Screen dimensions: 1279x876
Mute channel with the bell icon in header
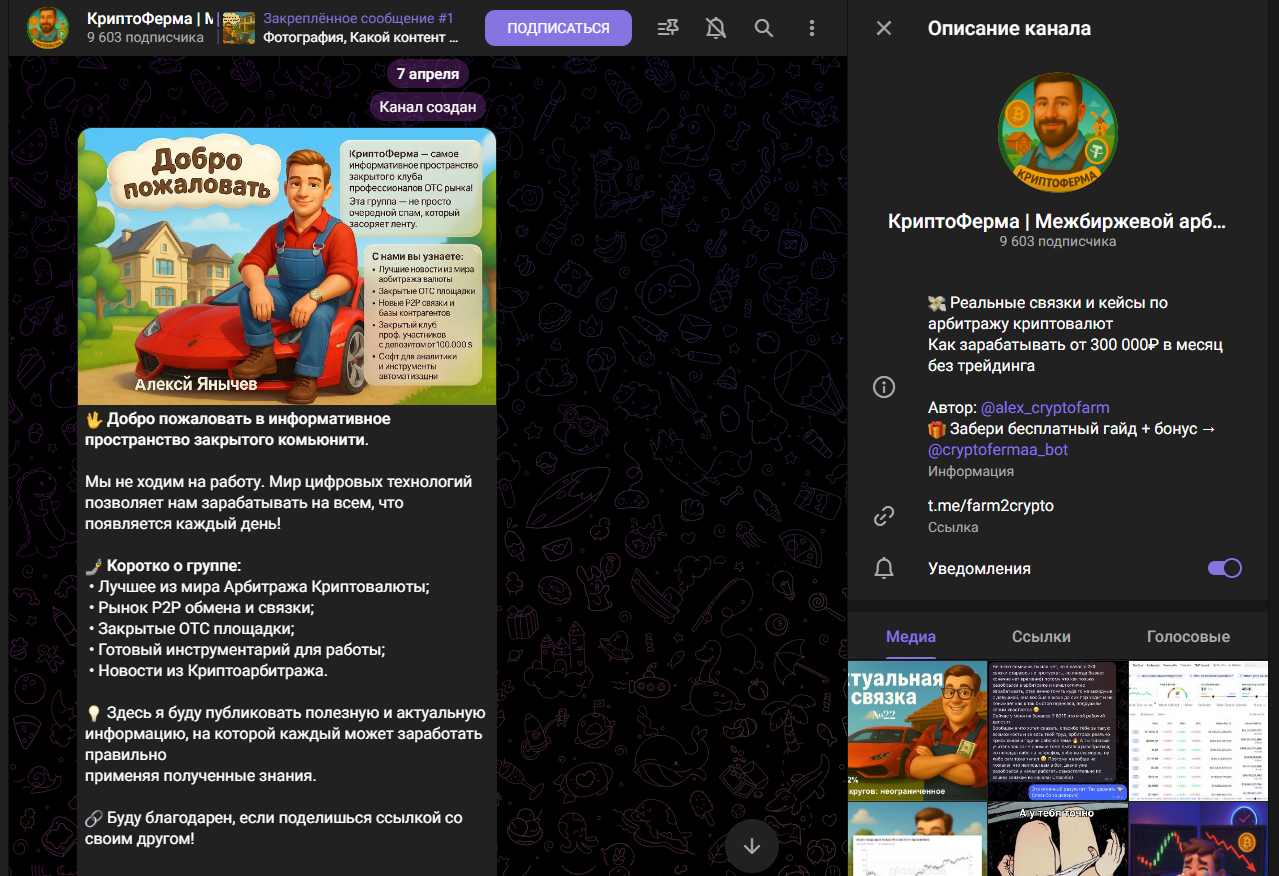[x=716, y=28]
